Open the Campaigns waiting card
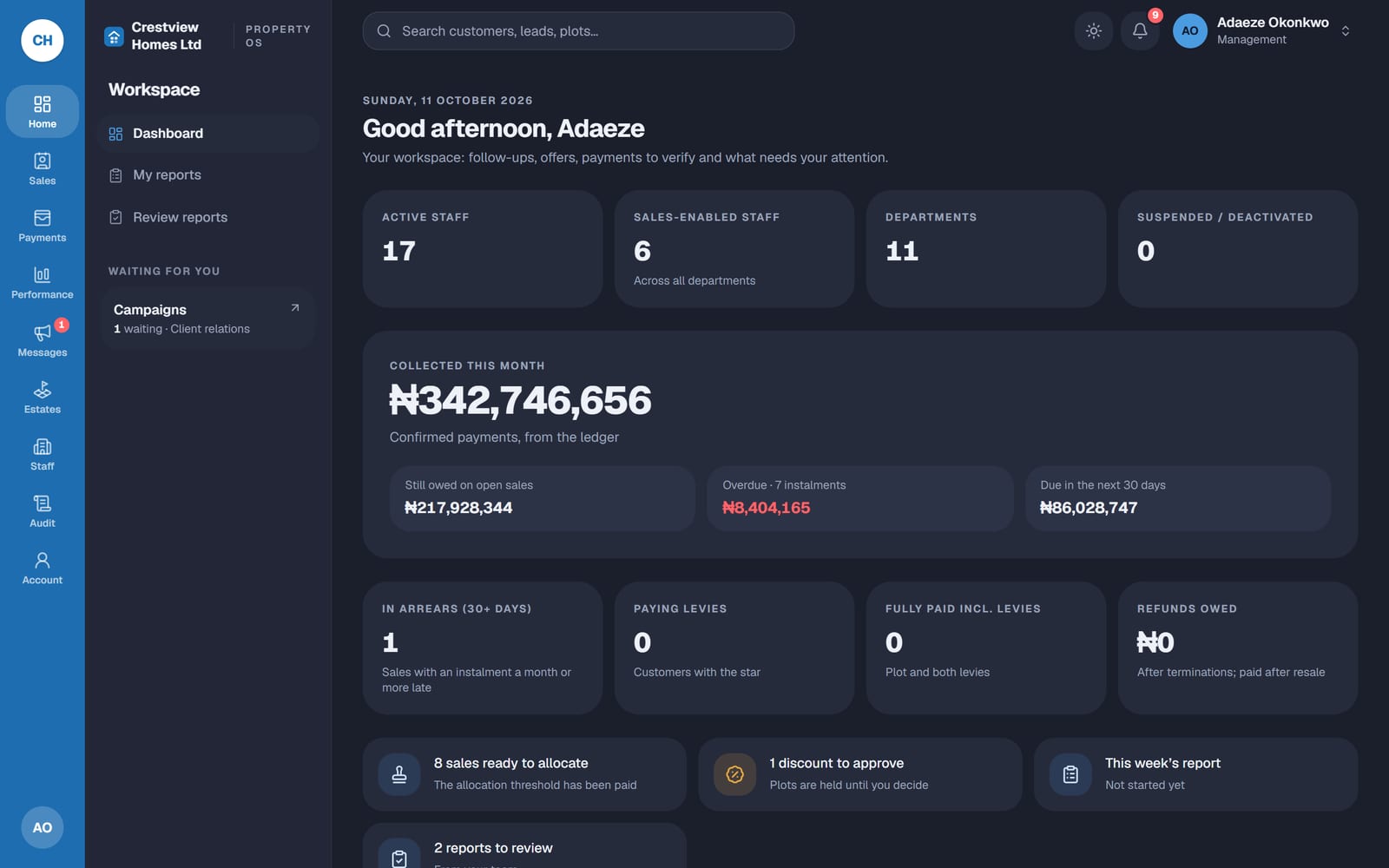Viewport: 1389px width, 868px height. point(207,319)
